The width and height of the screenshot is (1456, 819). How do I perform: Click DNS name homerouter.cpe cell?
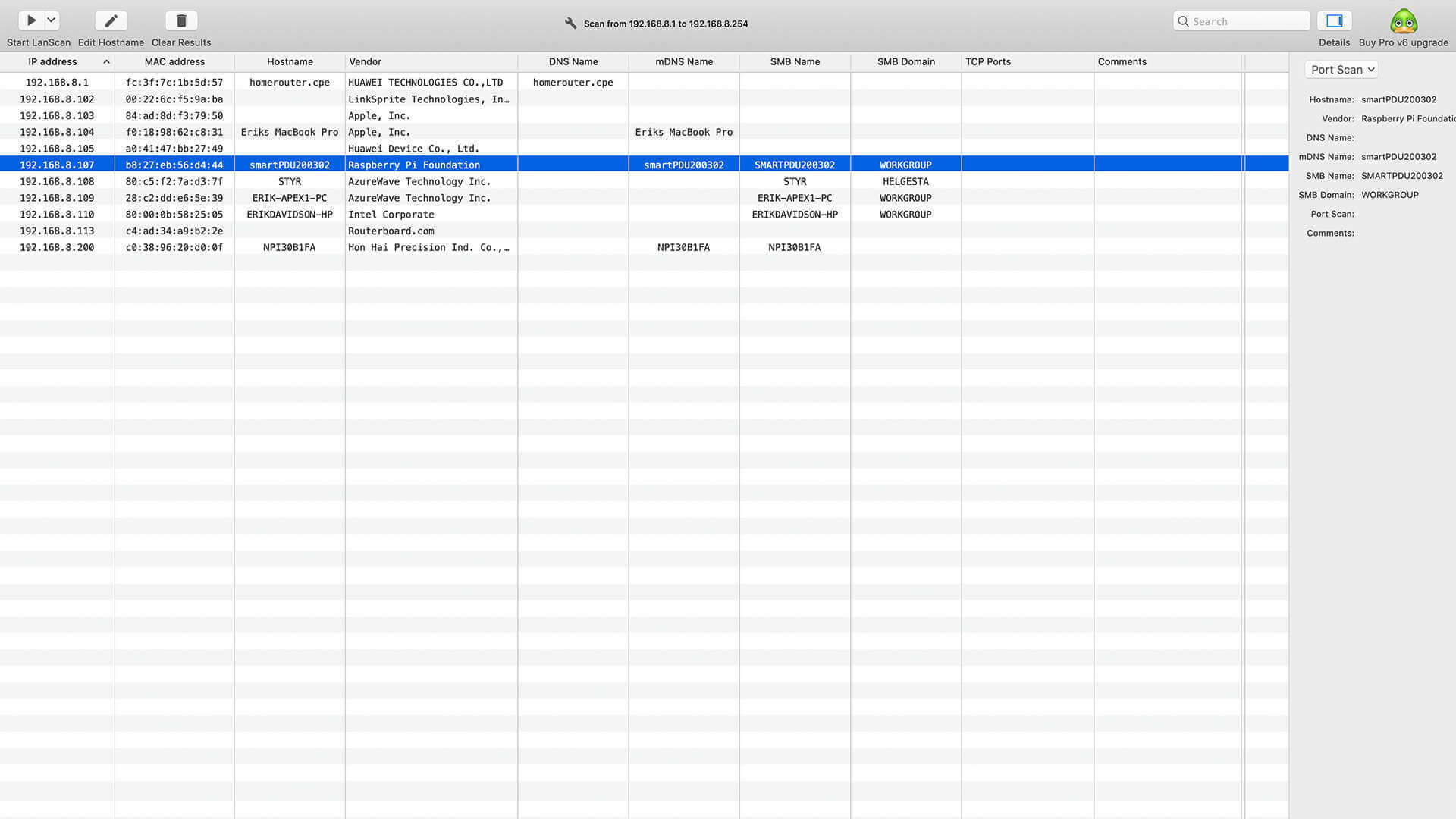click(x=573, y=82)
